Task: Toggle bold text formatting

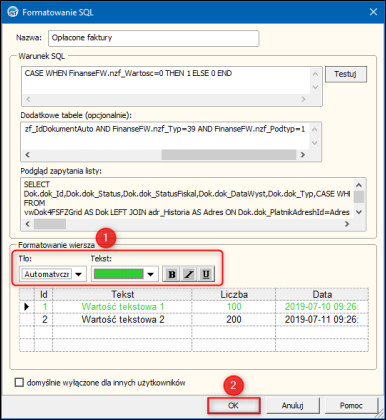Action: coord(172,274)
